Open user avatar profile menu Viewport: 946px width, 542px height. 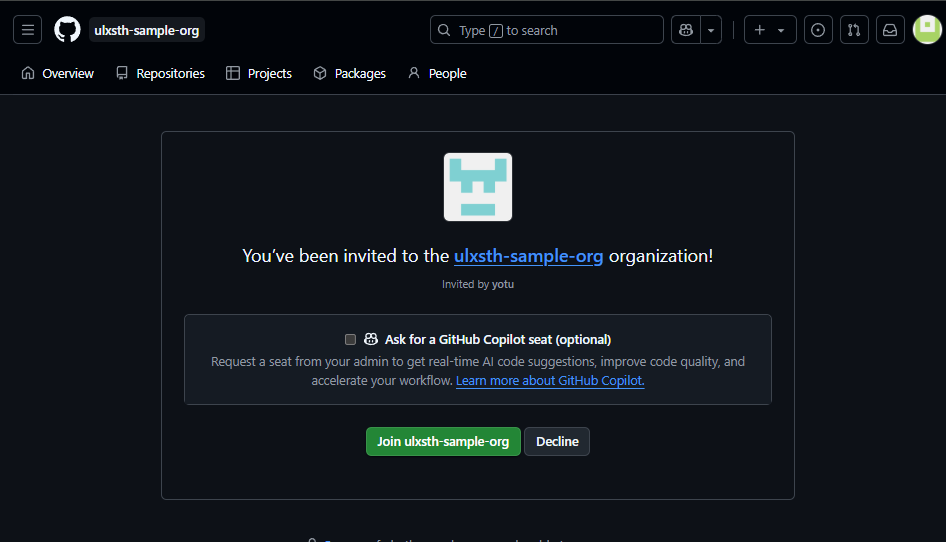tap(927, 30)
